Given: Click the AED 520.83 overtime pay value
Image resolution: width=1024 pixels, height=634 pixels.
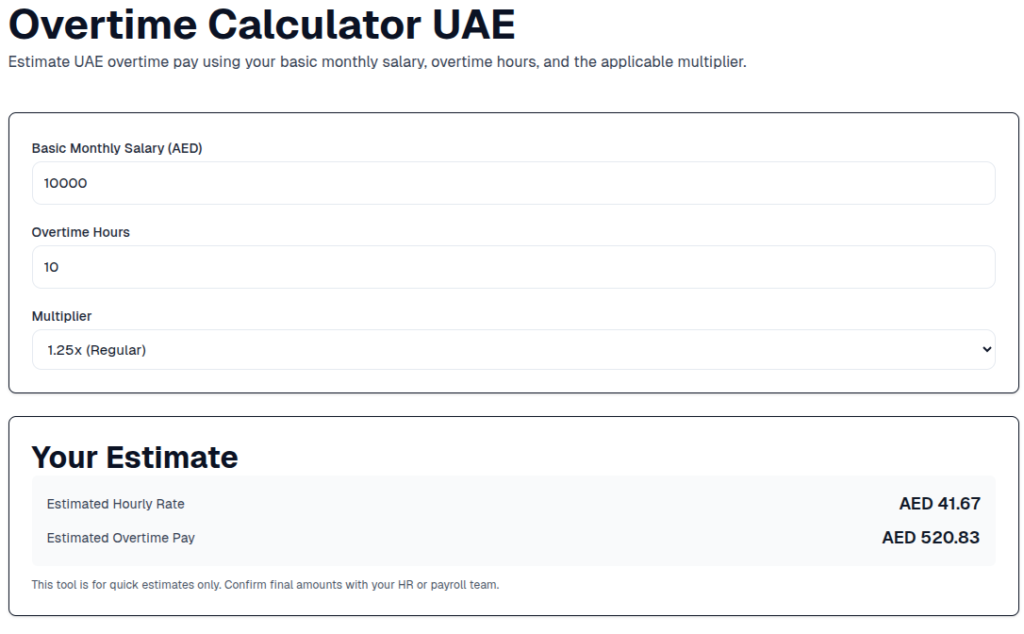Looking at the screenshot, I should tap(930, 538).
